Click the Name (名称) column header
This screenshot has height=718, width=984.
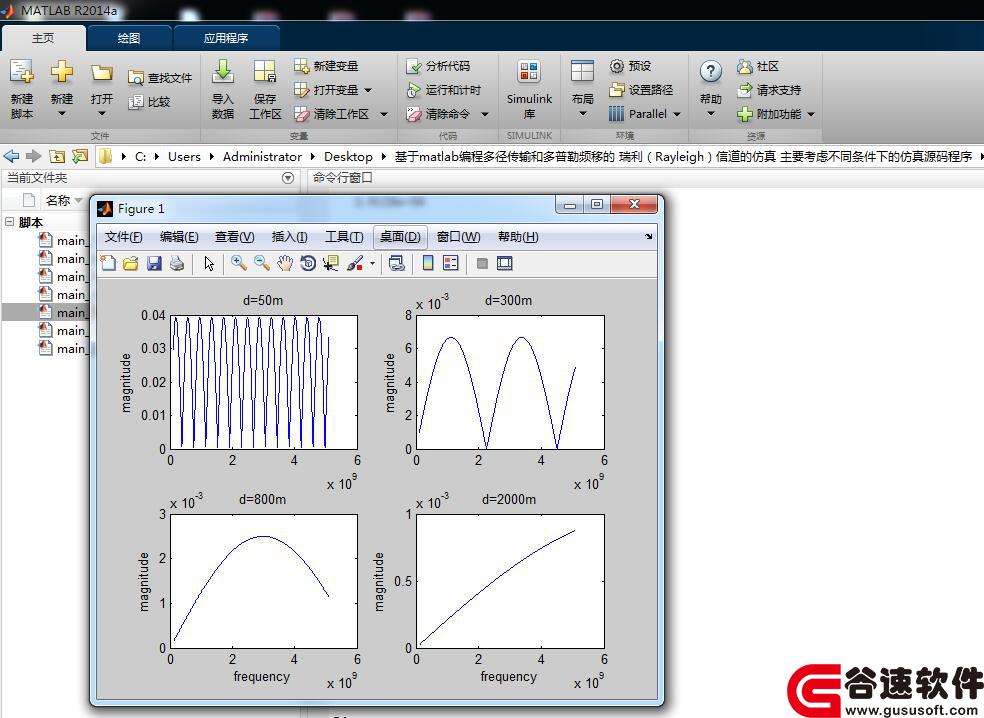click(x=58, y=200)
